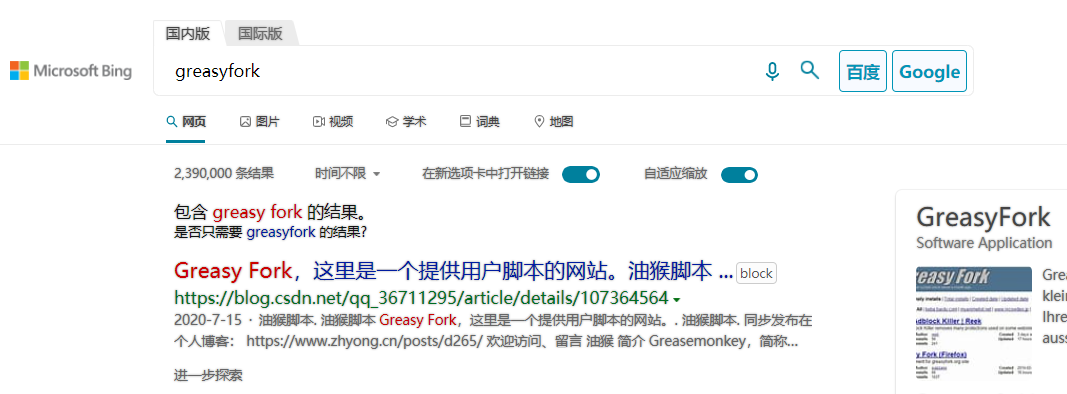
Task: Switch to the 国际版 tab
Action: click(261, 33)
